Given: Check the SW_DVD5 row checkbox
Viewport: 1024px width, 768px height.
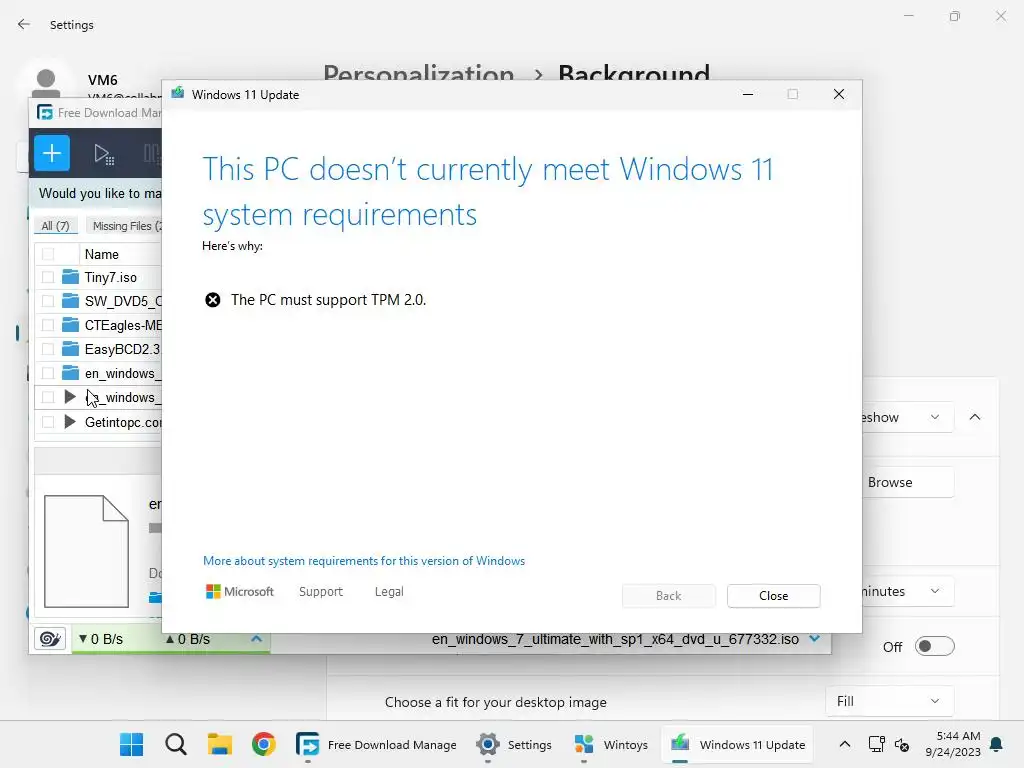Looking at the screenshot, I should click(x=48, y=301).
